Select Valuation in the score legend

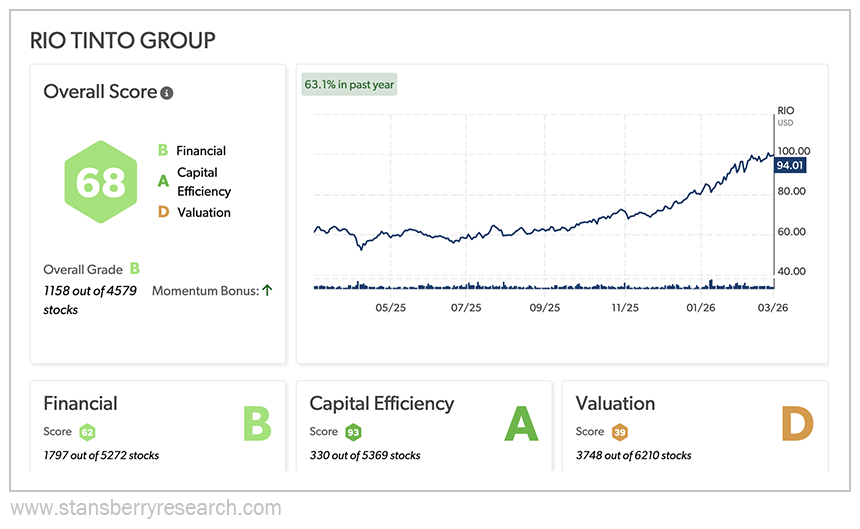pyautogui.click(x=203, y=212)
